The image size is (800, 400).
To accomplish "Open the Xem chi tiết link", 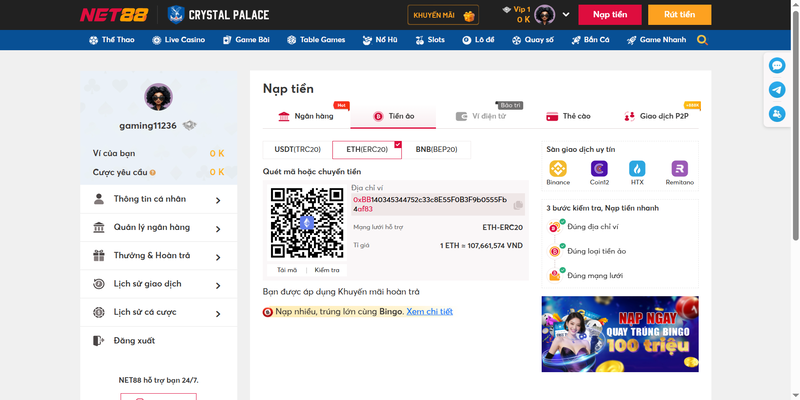I will pos(429,311).
